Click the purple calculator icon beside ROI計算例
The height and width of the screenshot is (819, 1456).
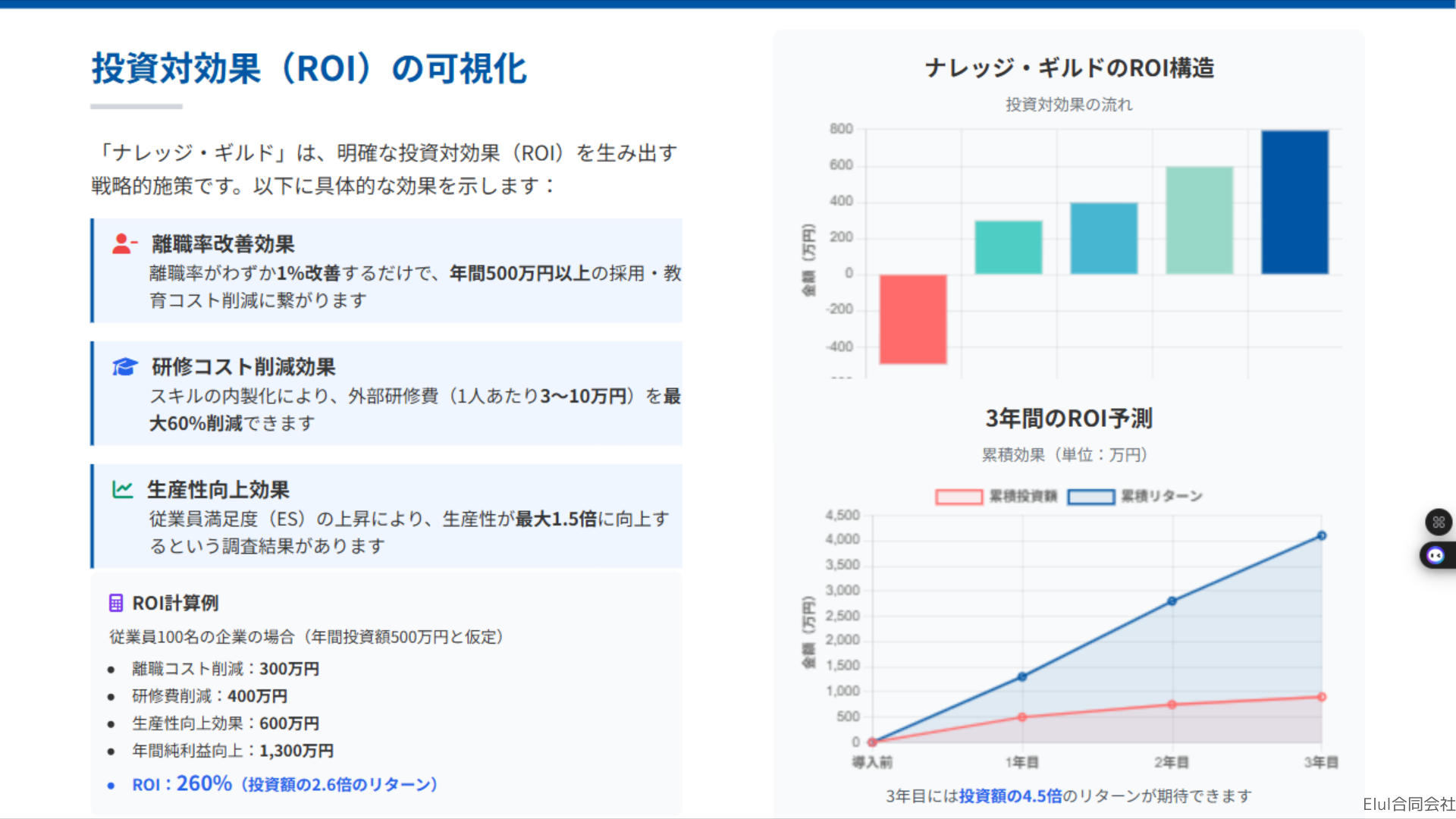pos(116,603)
